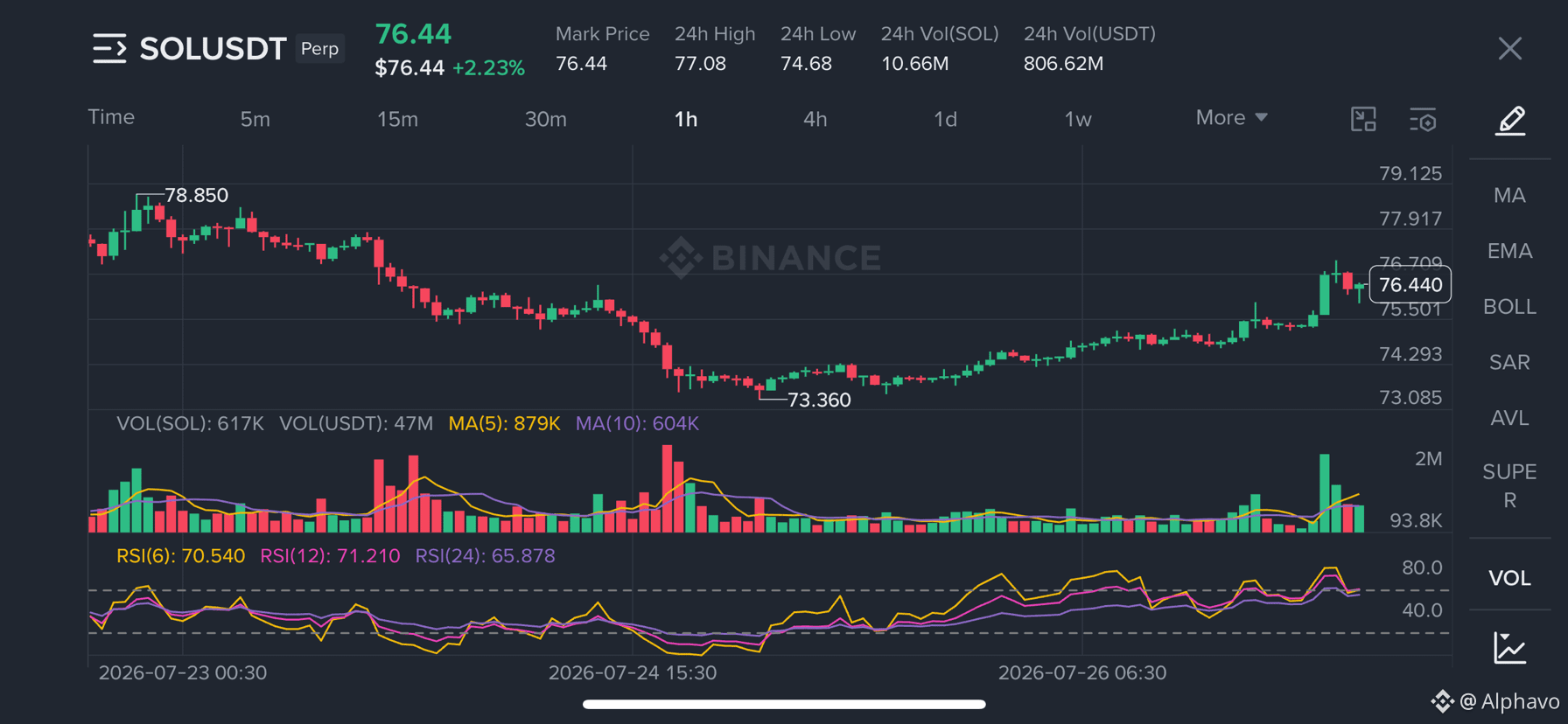Tap the 79.125 price axis label

pos(1410,173)
